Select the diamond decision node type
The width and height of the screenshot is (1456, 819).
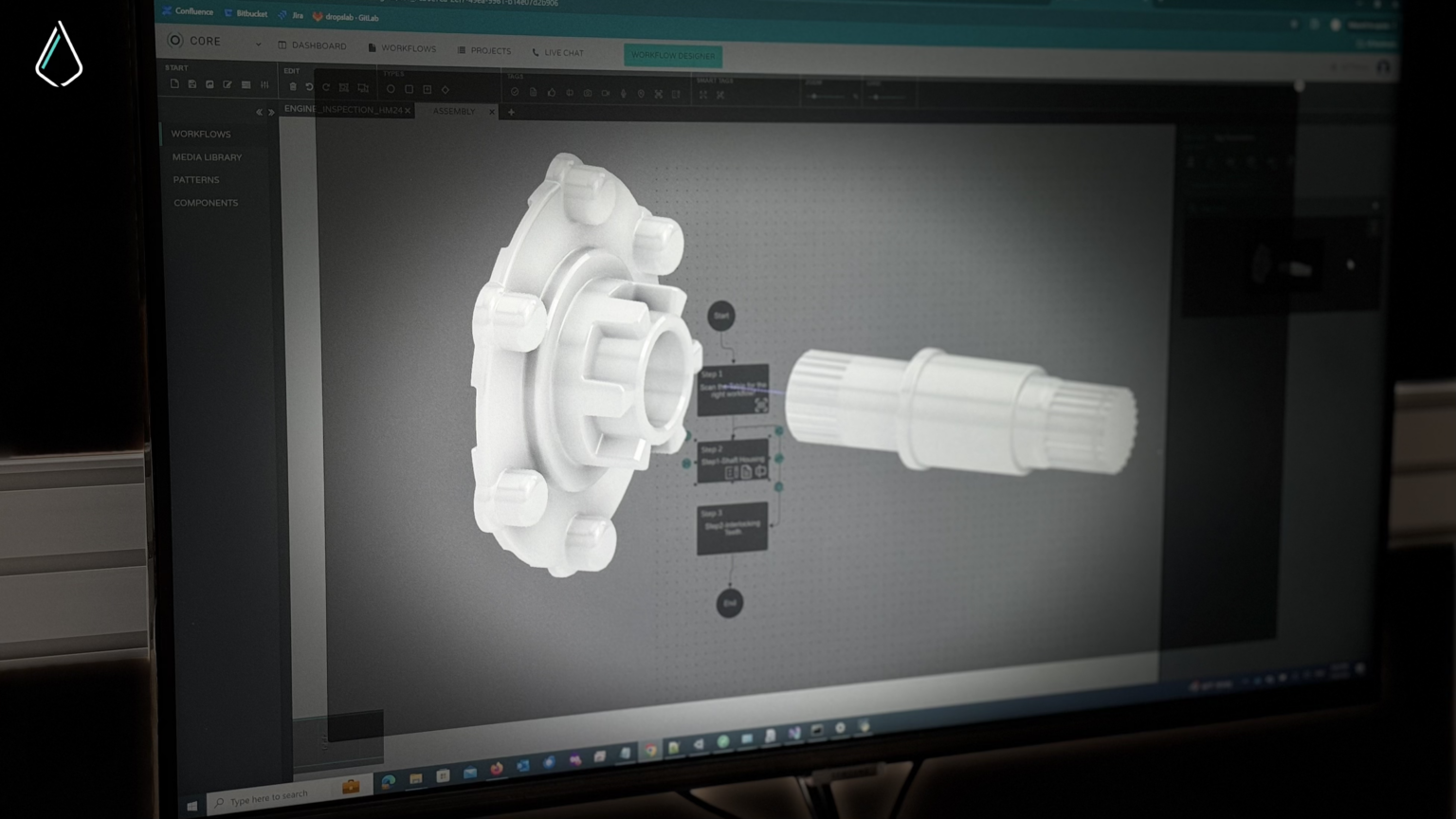(x=446, y=90)
